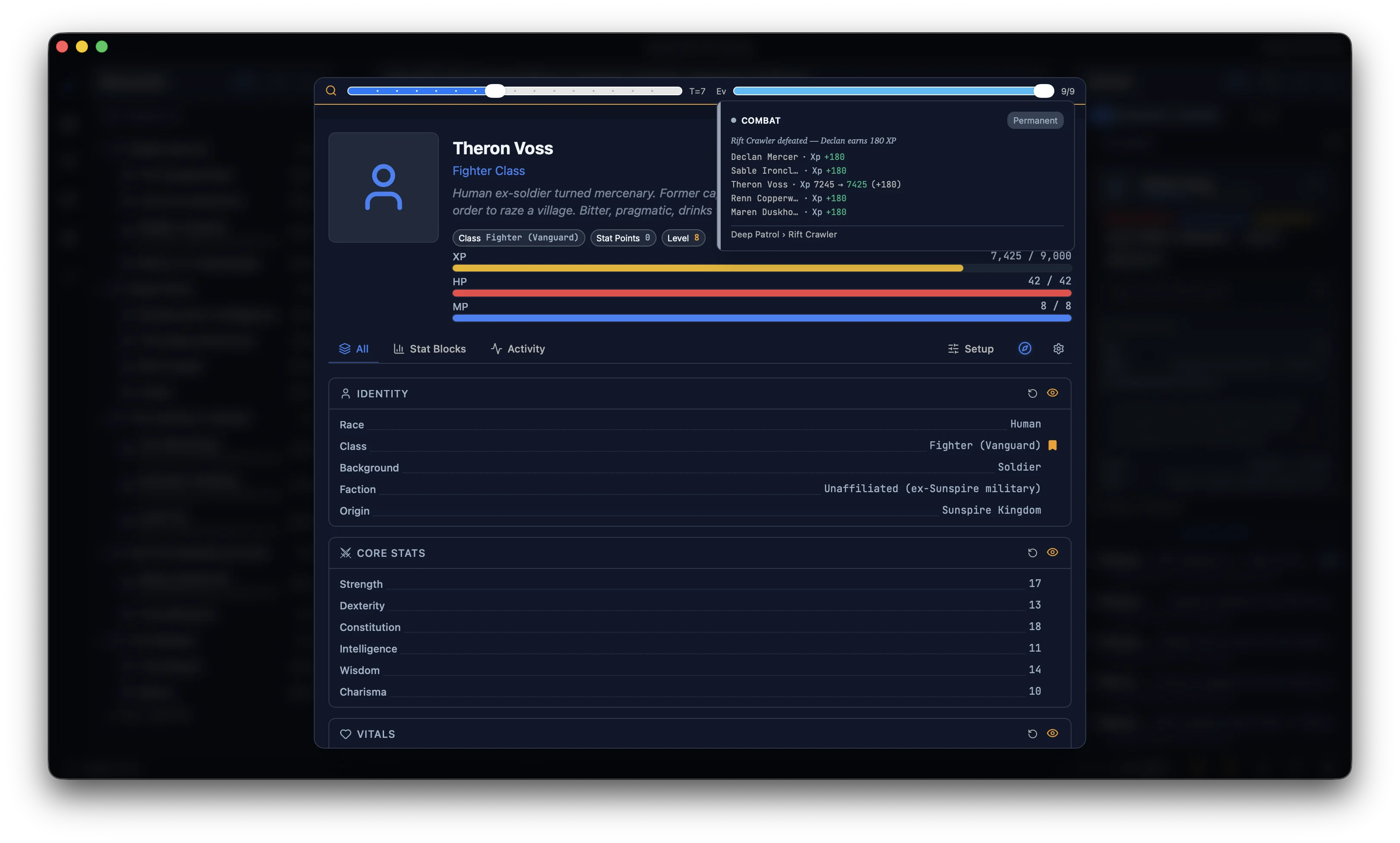Click Deep Patrol breadcrumb text
Image resolution: width=1400 pixels, height=843 pixels.
754,234
